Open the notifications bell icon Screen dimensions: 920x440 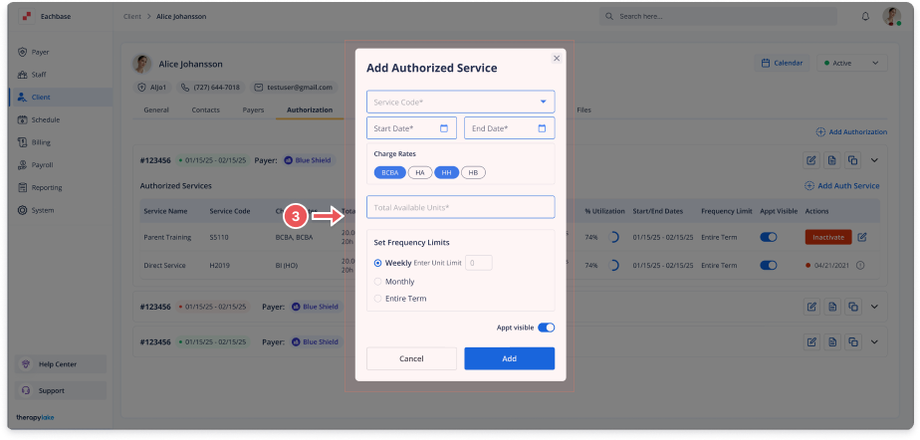click(x=865, y=16)
